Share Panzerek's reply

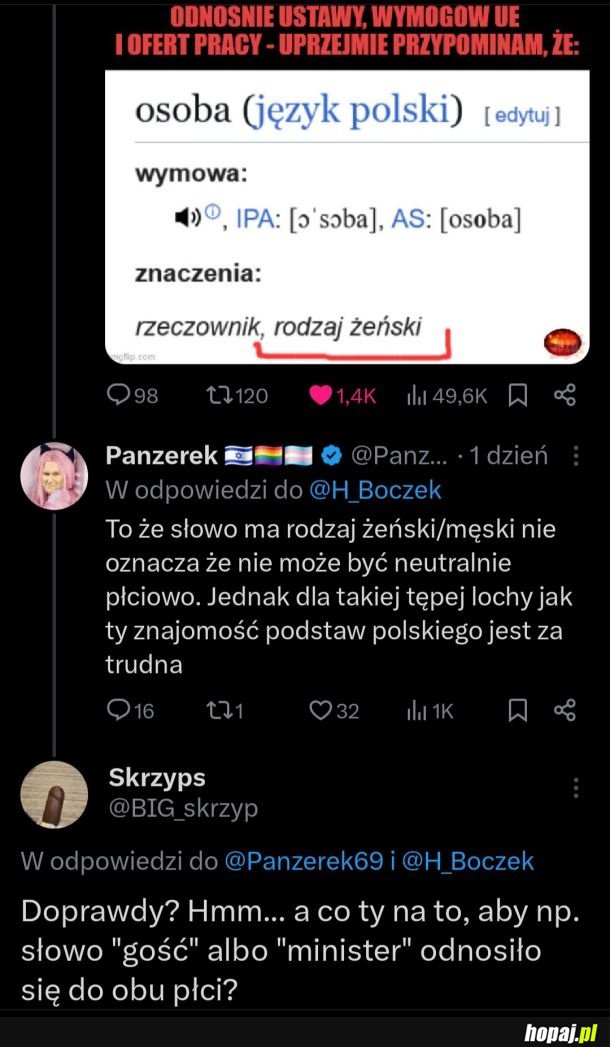click(565, 711)
